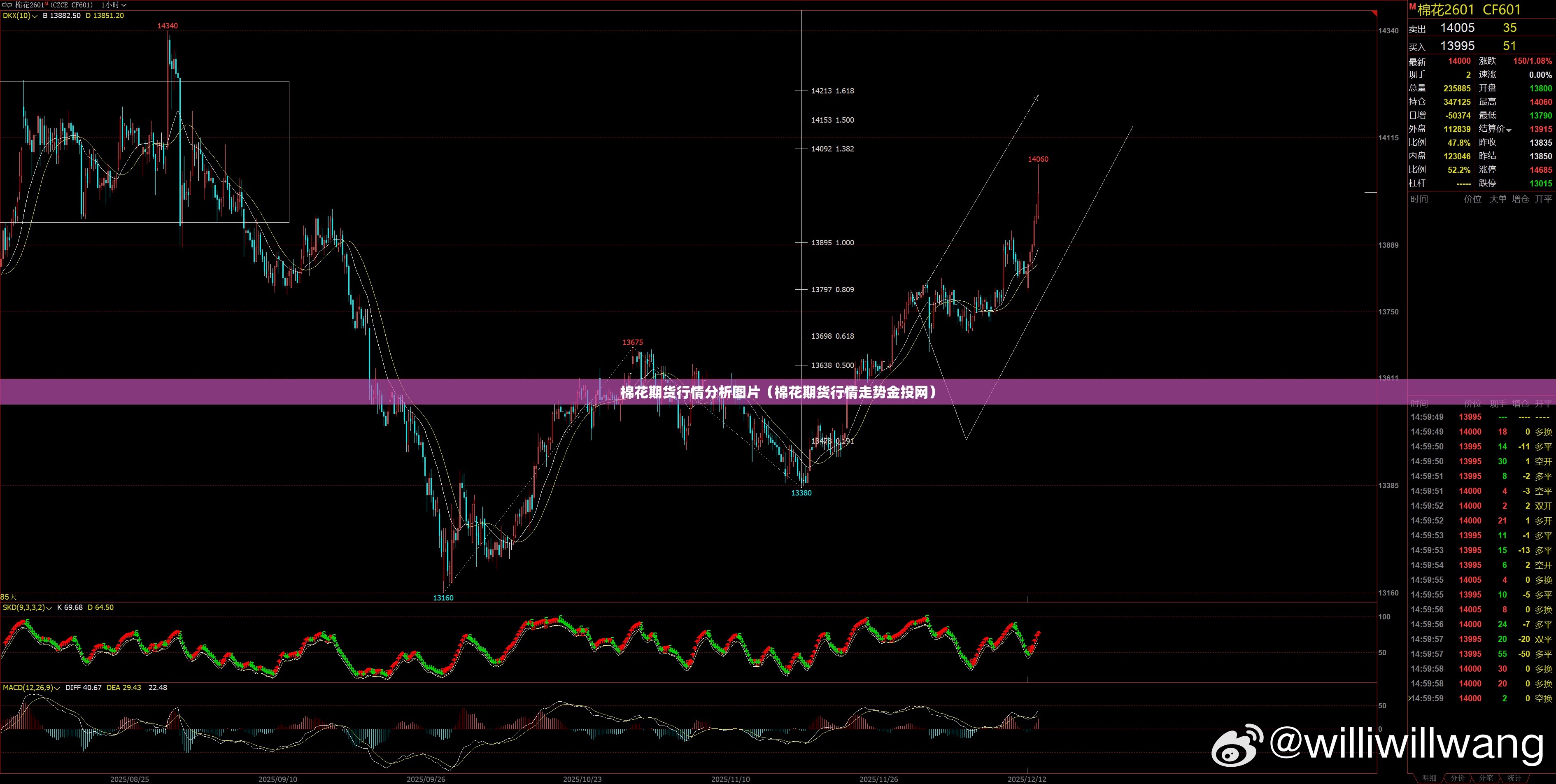Click the 涨停 price 14685
This screenshot has height=784, width=1556.
tap(1541, 170)
